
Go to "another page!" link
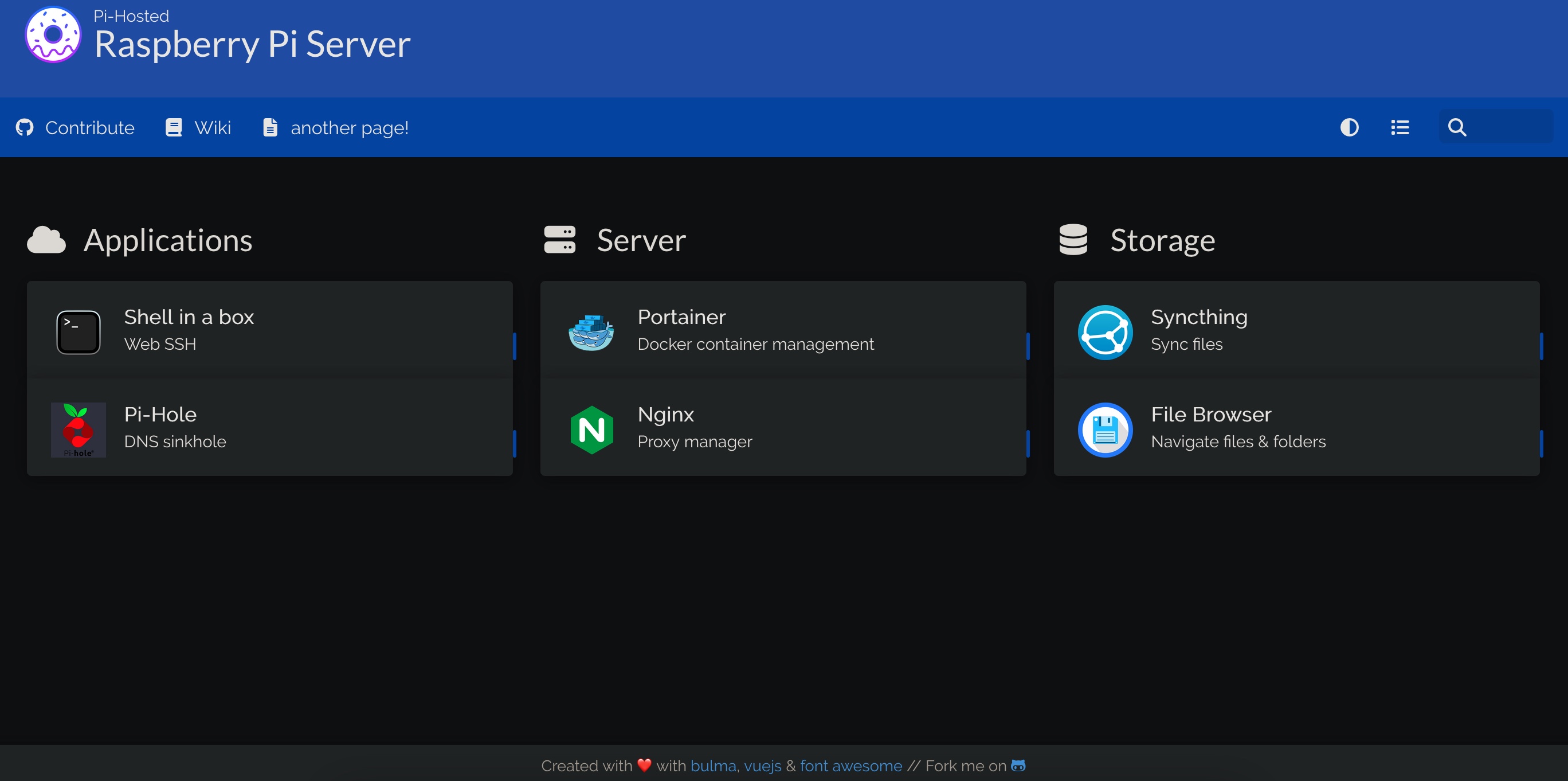tap(336, 127)
